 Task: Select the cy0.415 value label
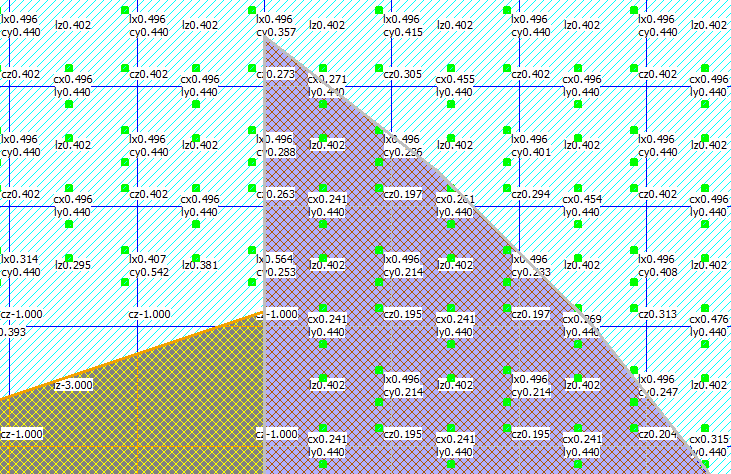(403, 33)
